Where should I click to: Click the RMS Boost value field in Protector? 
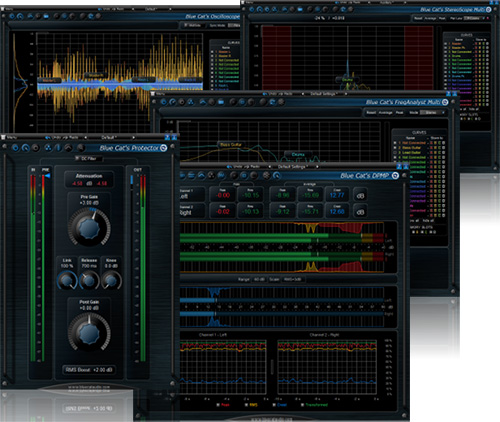pos(89,370)
